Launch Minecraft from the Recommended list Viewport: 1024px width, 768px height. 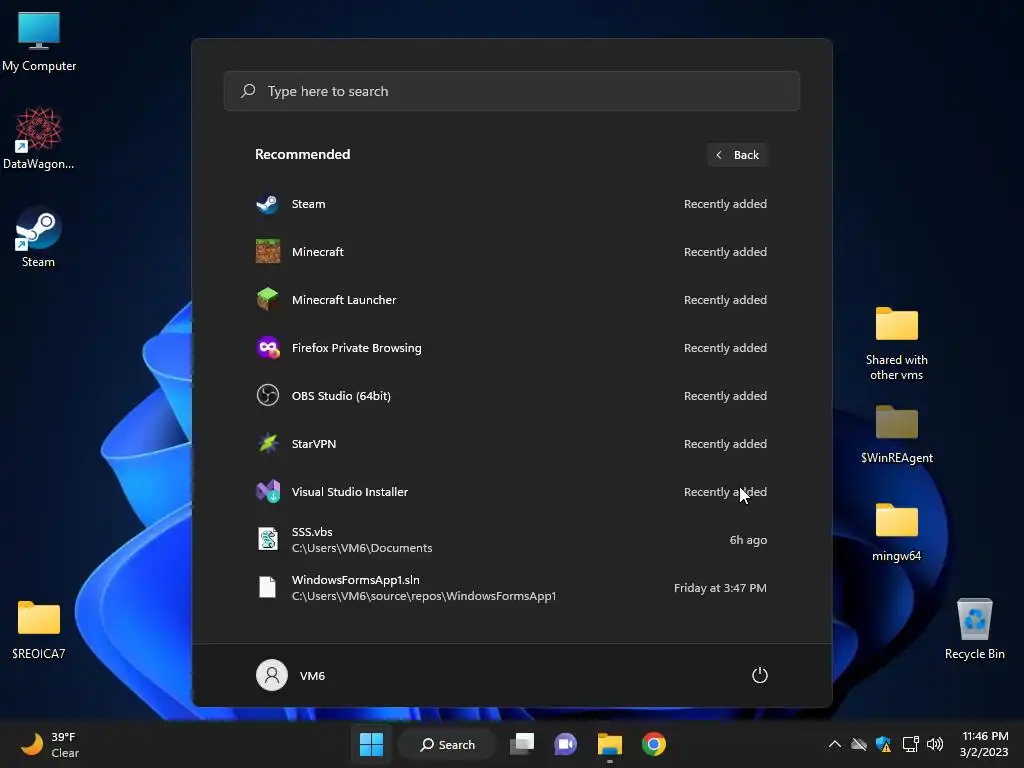[x=511, y=252]
